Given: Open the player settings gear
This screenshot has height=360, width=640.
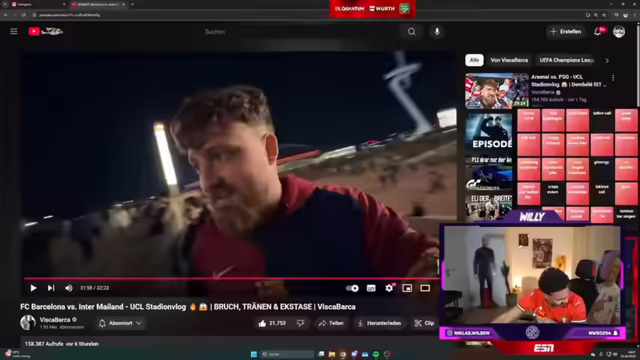Looking at the screenshot, I should pyautogui.click(x=389, y=288).
